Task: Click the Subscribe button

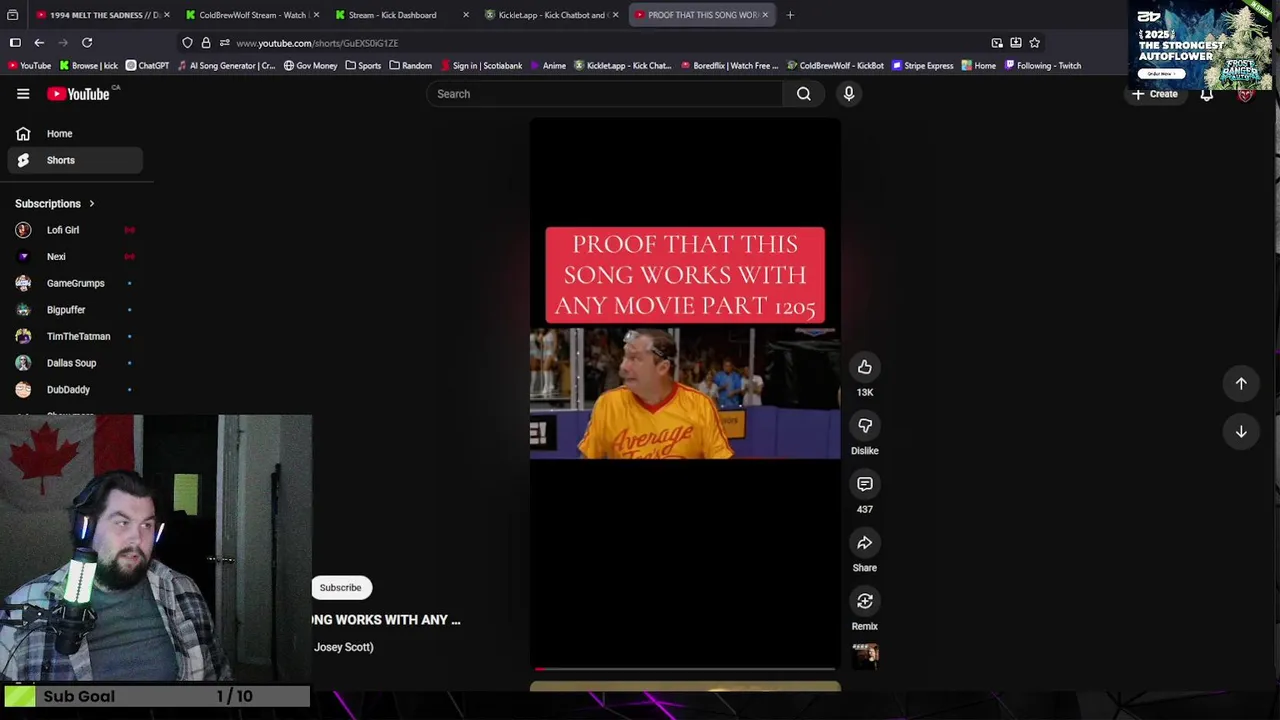Action: pos(341,588)
